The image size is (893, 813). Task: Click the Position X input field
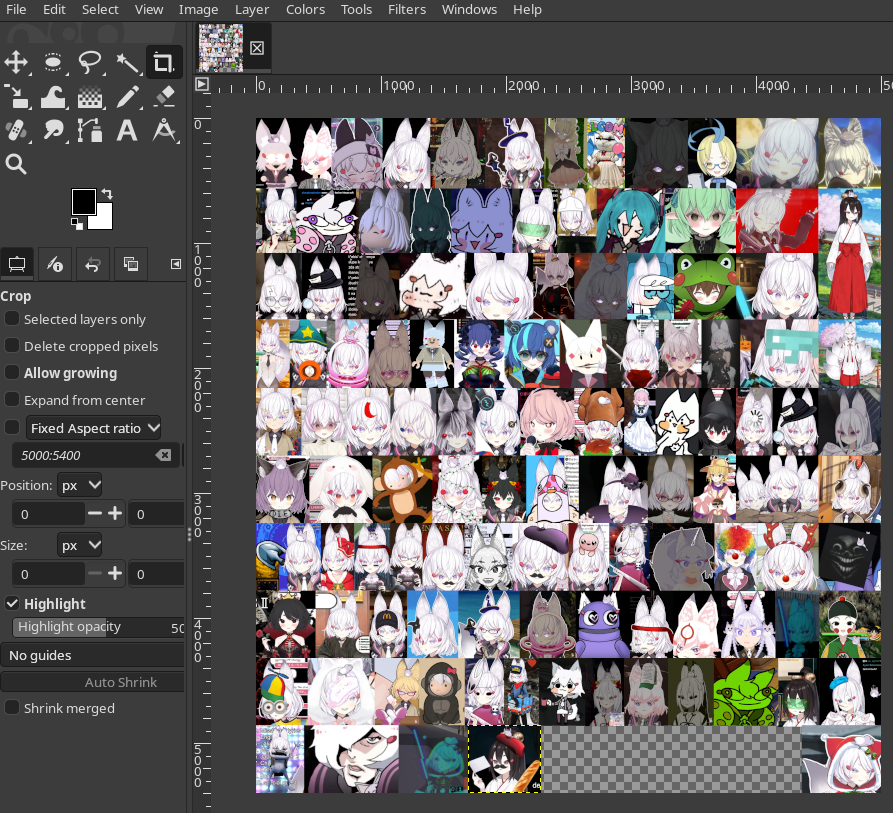(49, 514)
